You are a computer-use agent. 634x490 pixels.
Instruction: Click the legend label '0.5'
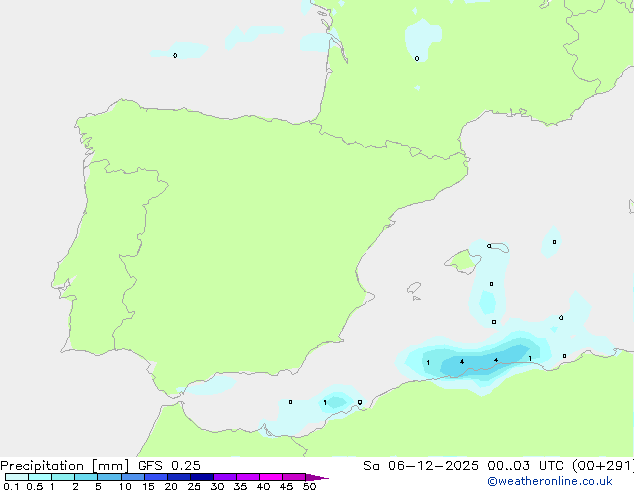tap(34, 486)
